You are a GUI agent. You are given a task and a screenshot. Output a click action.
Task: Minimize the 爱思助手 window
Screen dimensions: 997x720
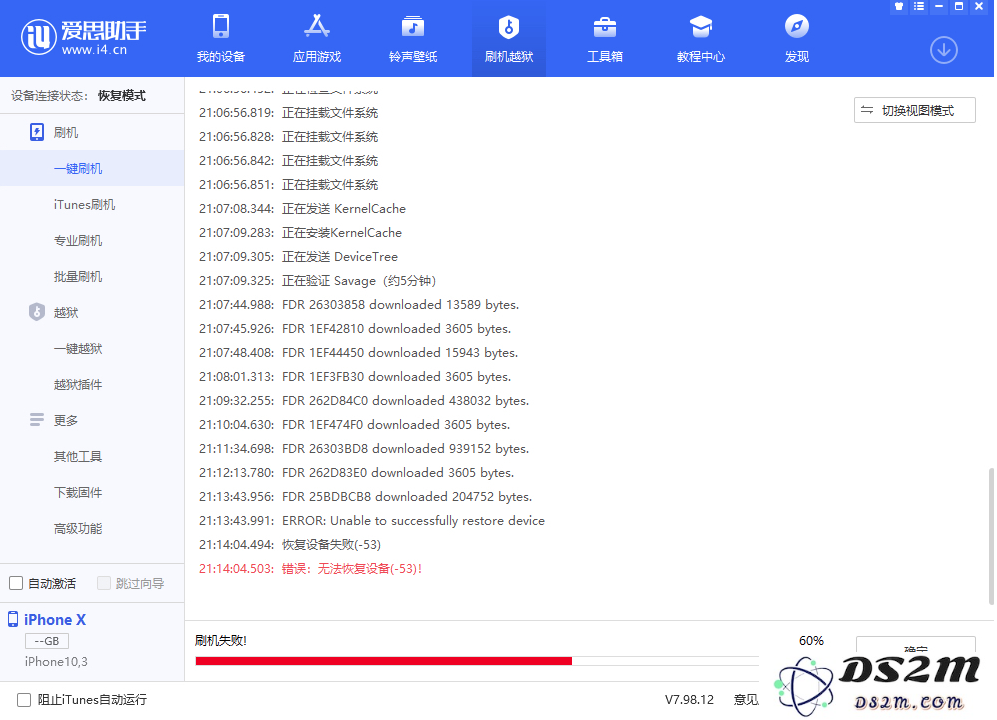coord(939,6)
